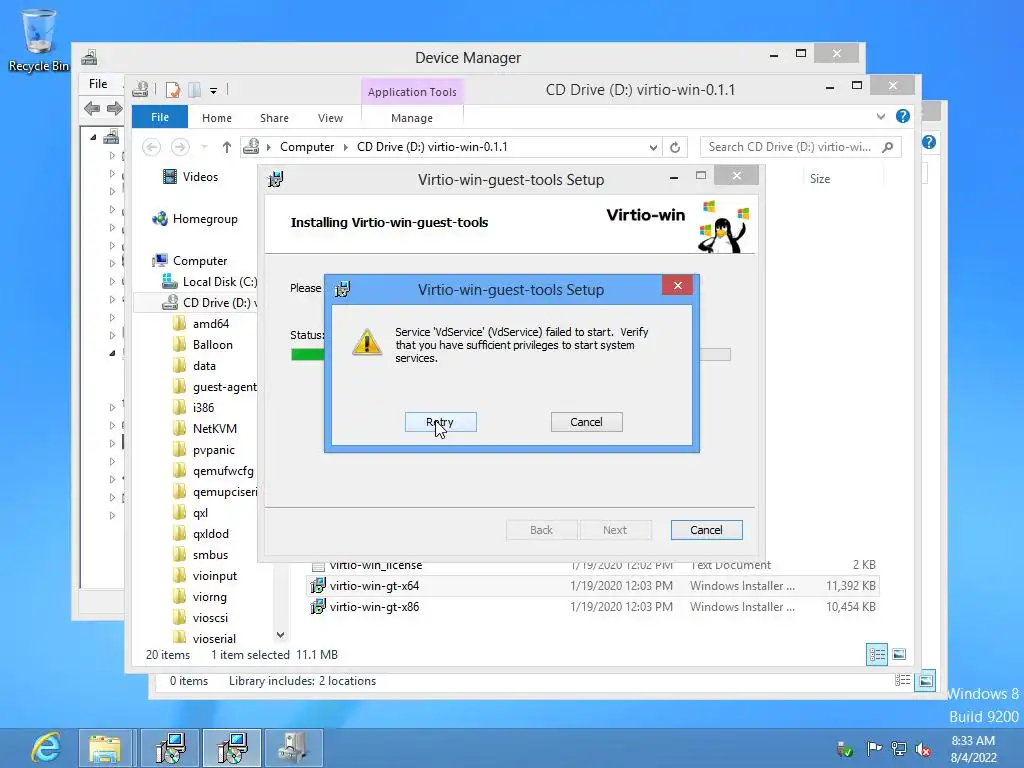
Task: Open the Home ribbon tab
Action: pos(217,118)
